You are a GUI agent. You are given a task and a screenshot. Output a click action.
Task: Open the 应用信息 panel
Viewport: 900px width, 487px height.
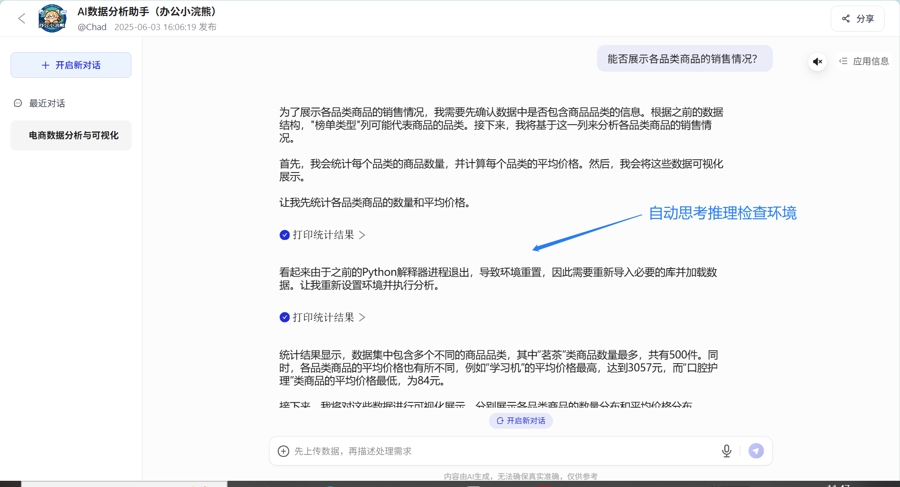coord(864,62)
